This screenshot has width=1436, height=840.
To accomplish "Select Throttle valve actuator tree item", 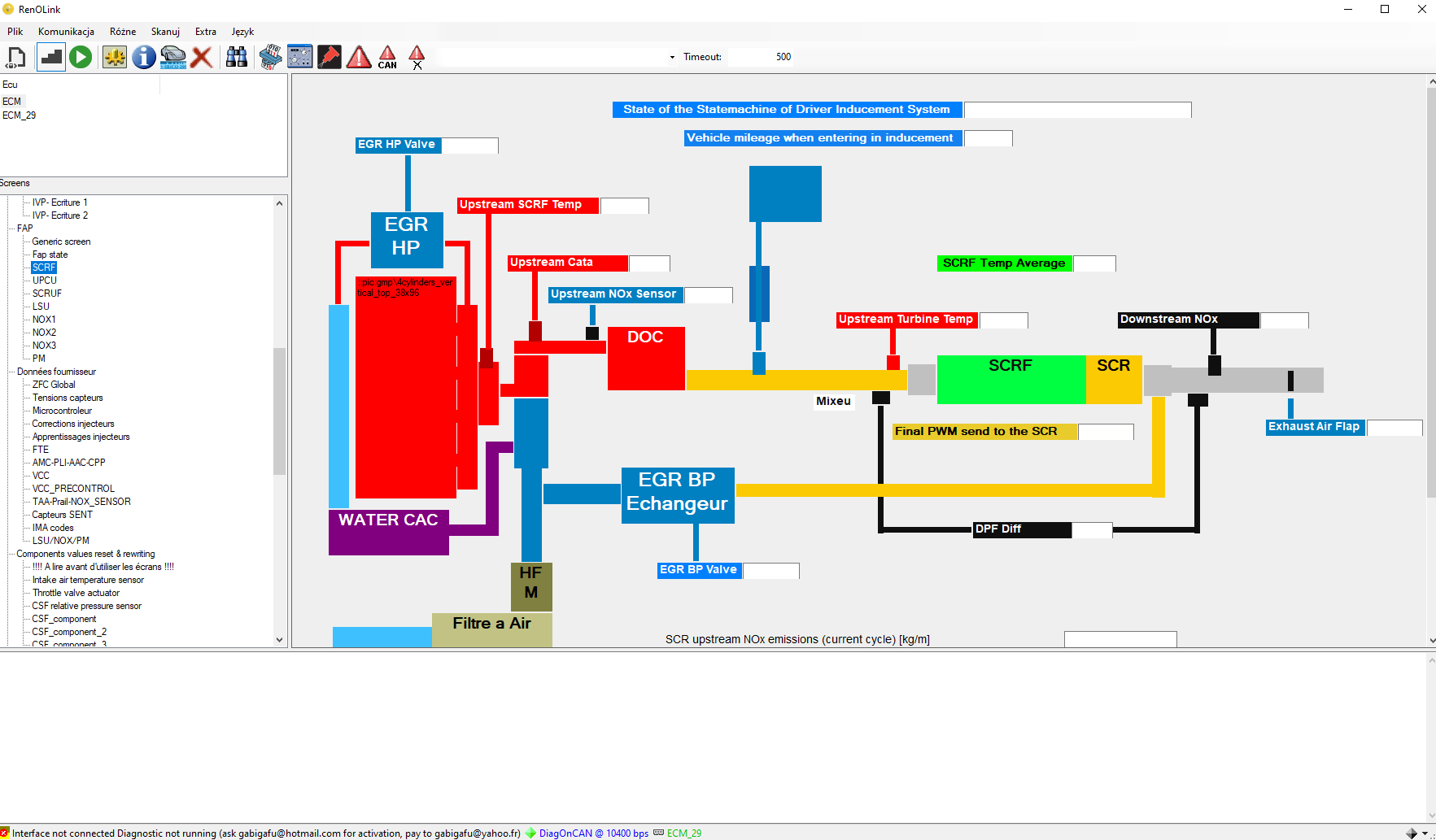I will [76, 593].
